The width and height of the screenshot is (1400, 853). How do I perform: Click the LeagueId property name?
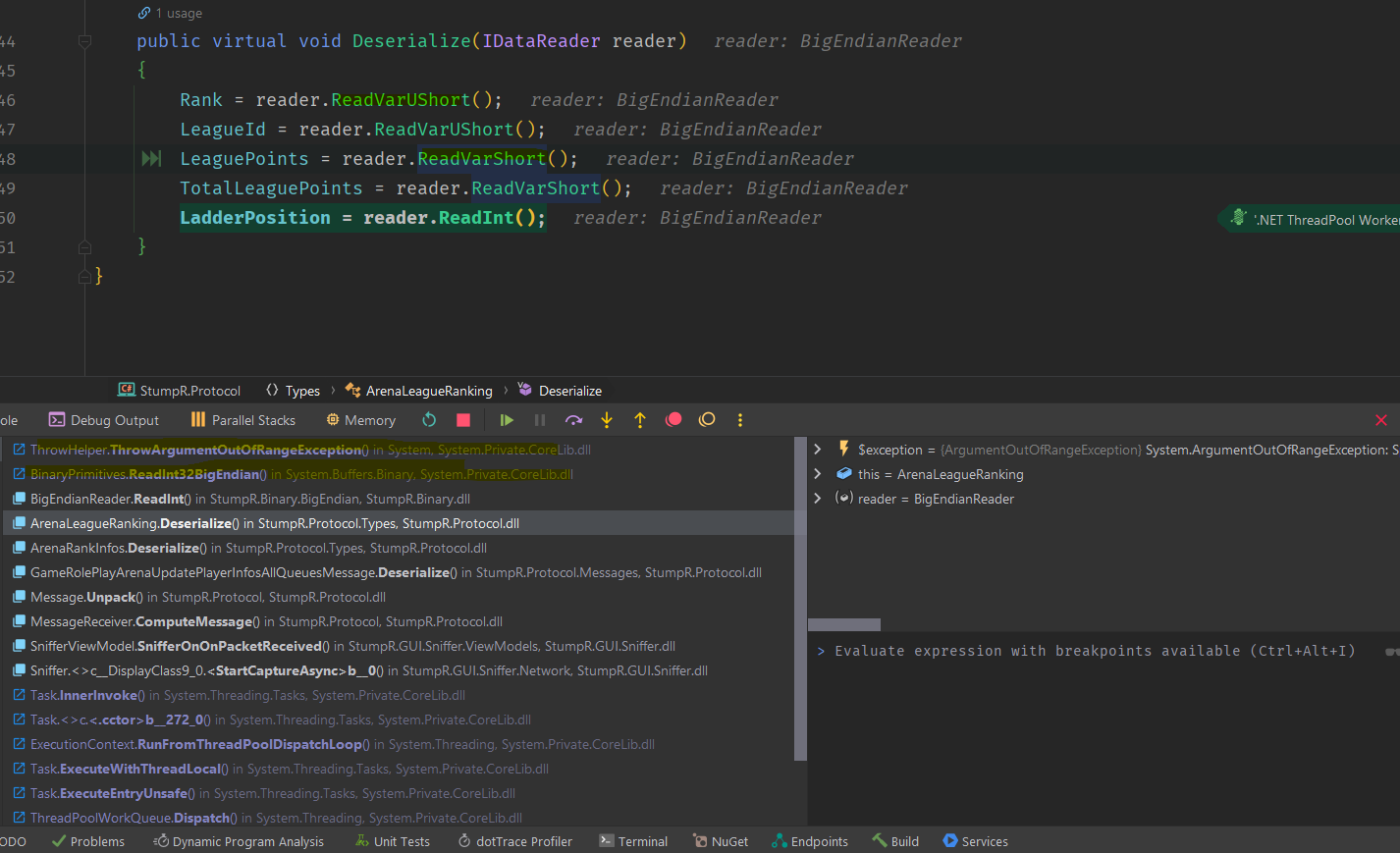point(223,129)
